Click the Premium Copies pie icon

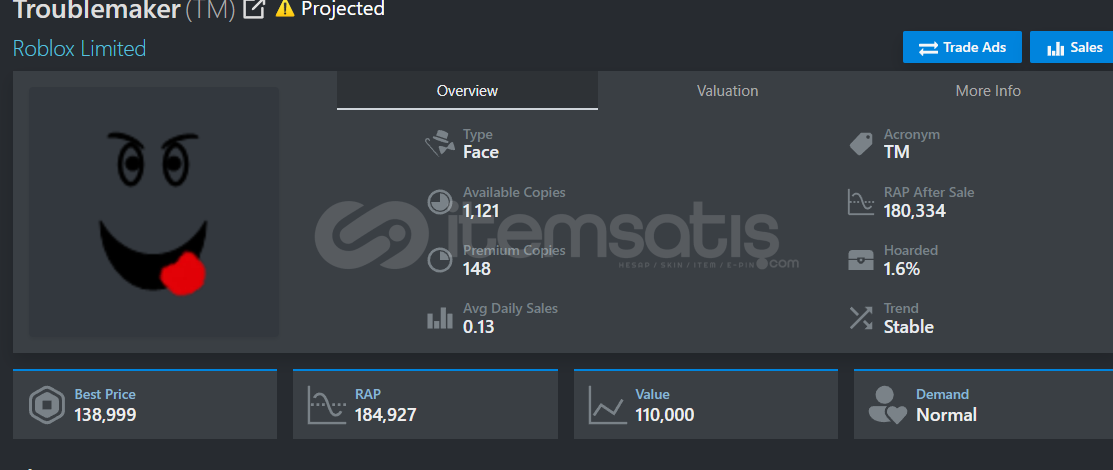[x=439, y=260]
